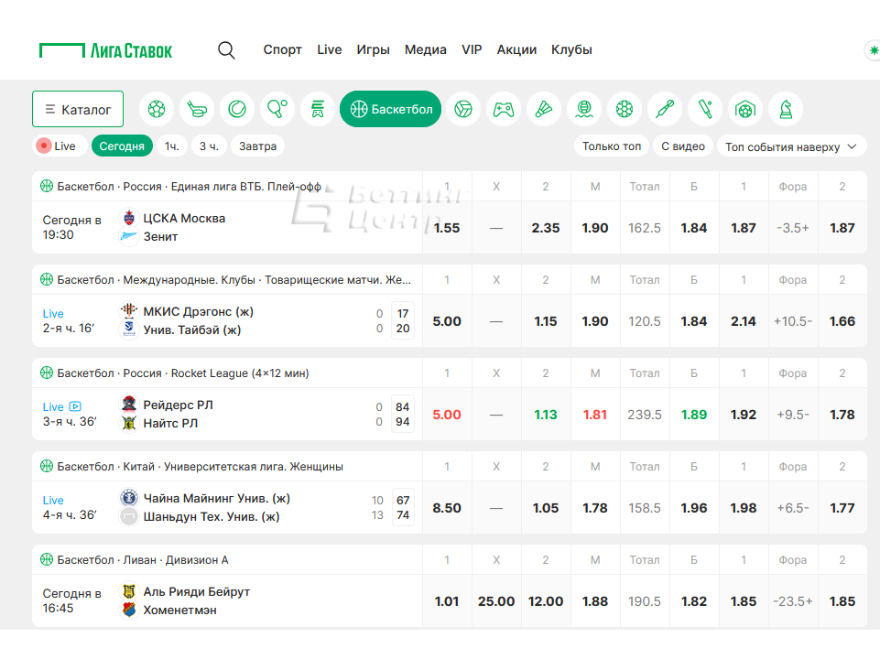Click the Найтс РЛ team logo

coord(129,423)
